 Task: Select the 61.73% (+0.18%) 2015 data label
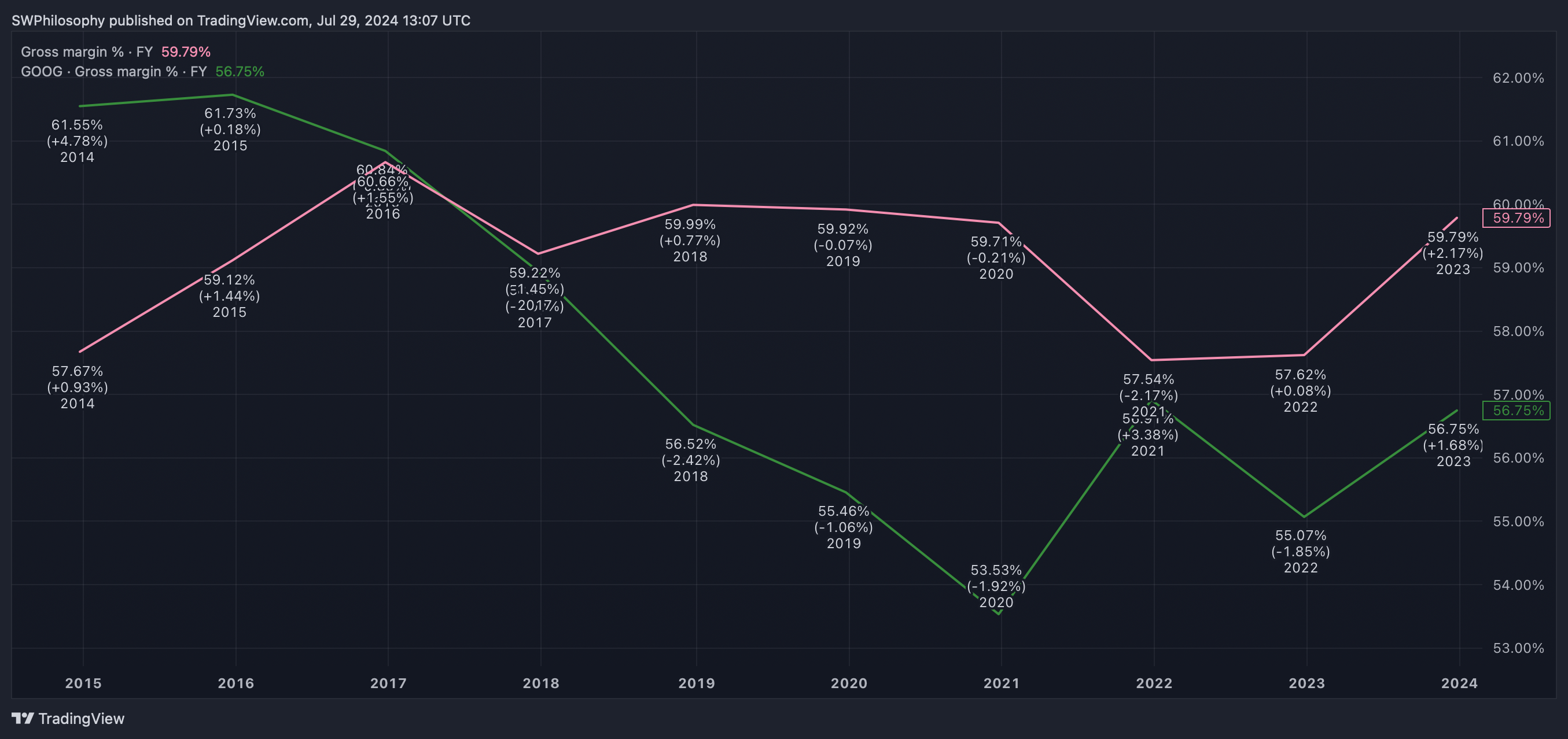point(230,129)
